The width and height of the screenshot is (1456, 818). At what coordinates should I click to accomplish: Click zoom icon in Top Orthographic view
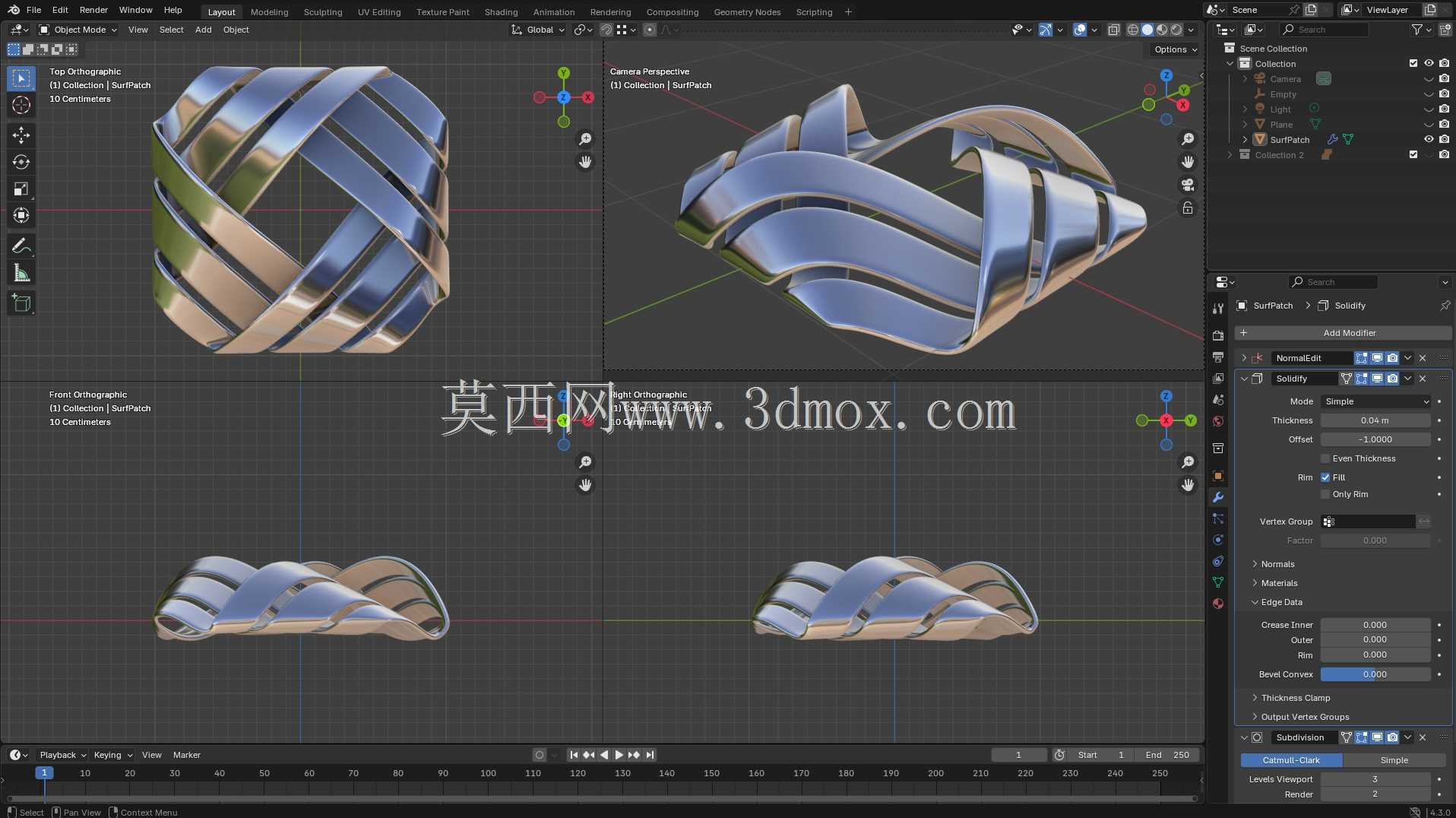(585, 139)
